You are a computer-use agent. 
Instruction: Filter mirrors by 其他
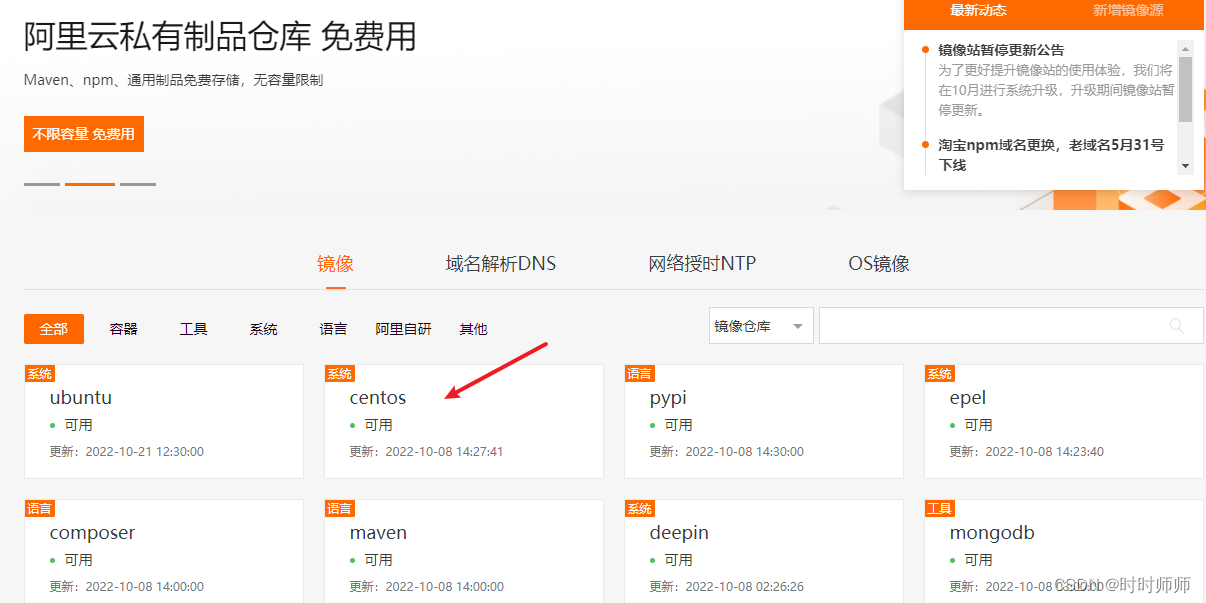click(473, 329)
